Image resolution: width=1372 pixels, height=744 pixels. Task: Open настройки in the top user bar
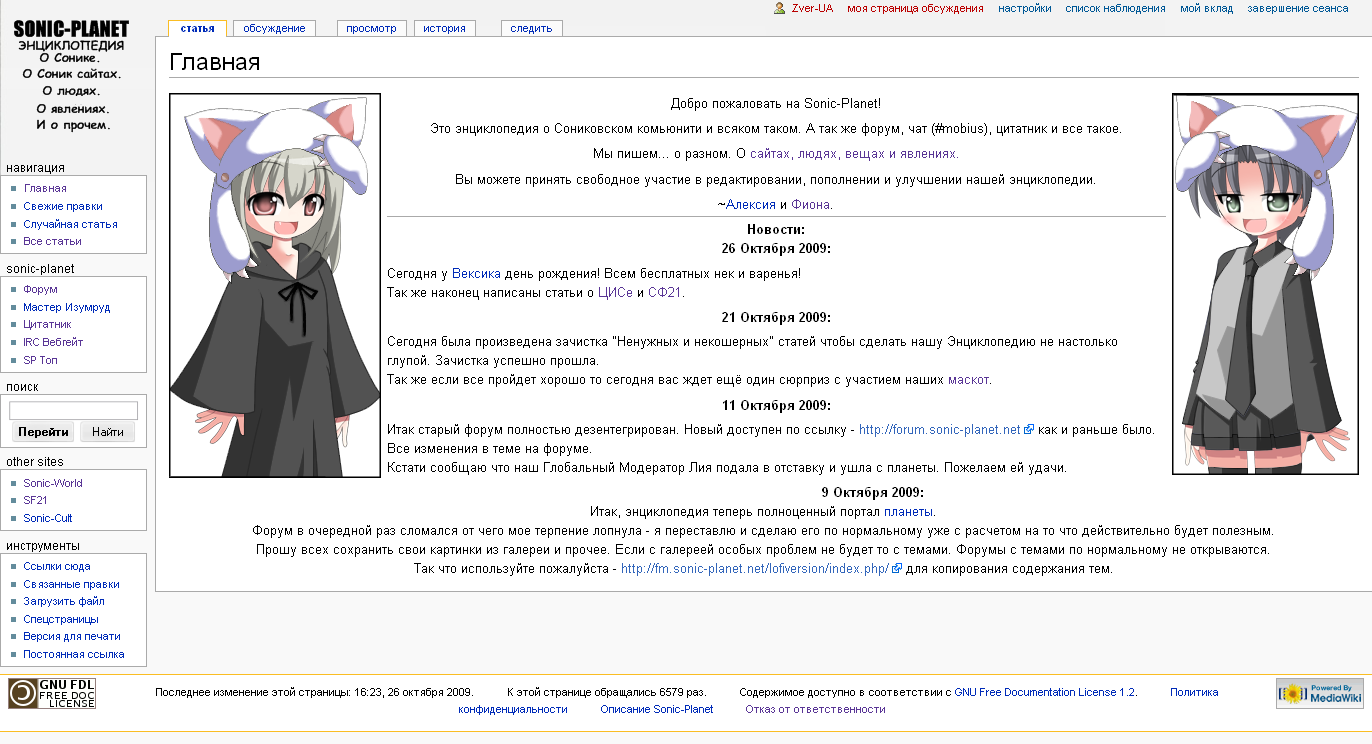1024,8
